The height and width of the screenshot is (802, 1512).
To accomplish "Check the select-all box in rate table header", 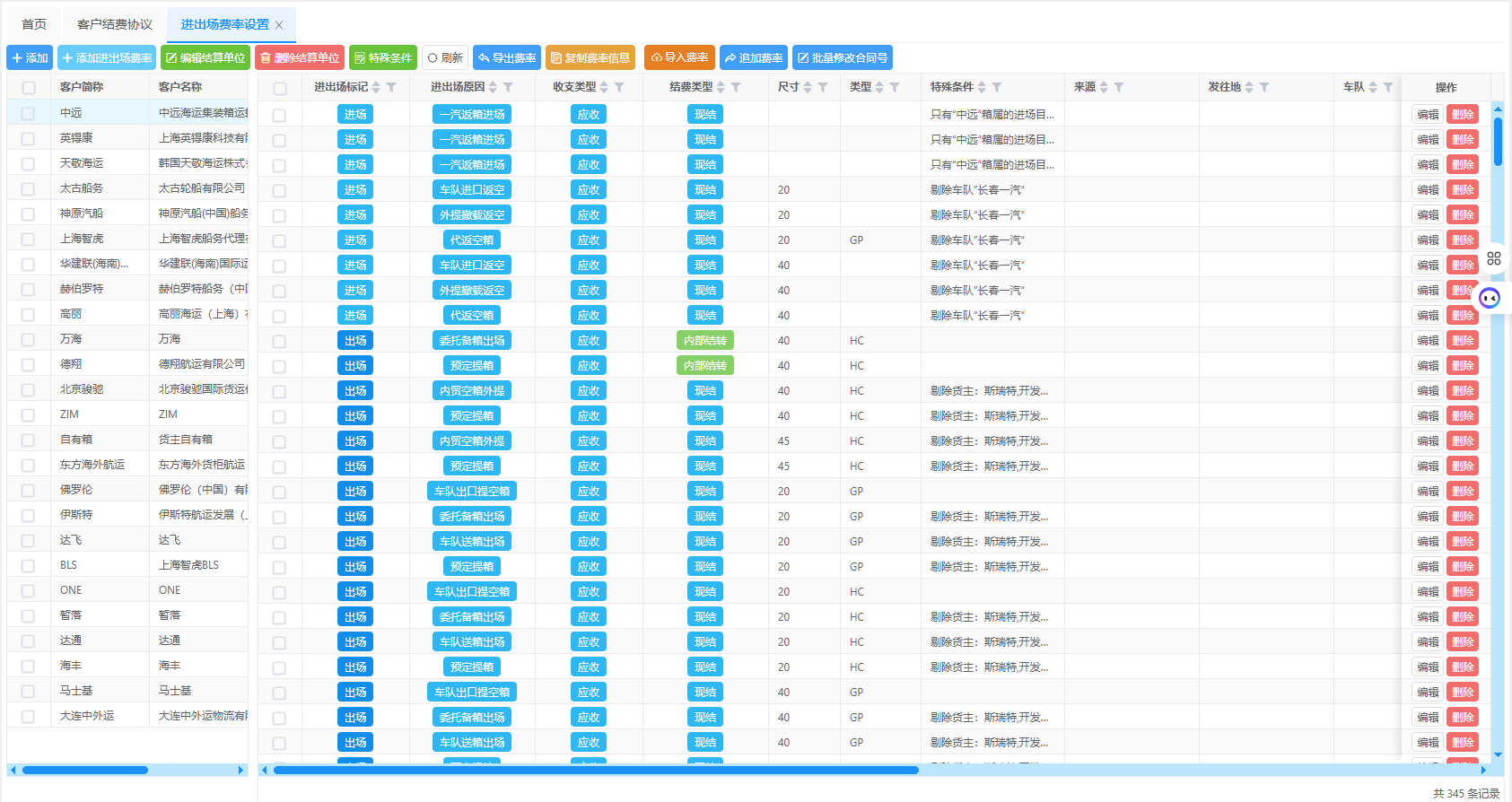I will point(280,88).
